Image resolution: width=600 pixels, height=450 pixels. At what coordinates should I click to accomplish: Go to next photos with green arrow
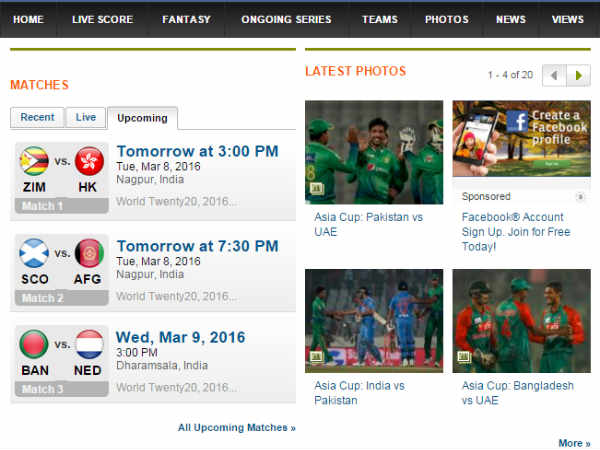579,75
